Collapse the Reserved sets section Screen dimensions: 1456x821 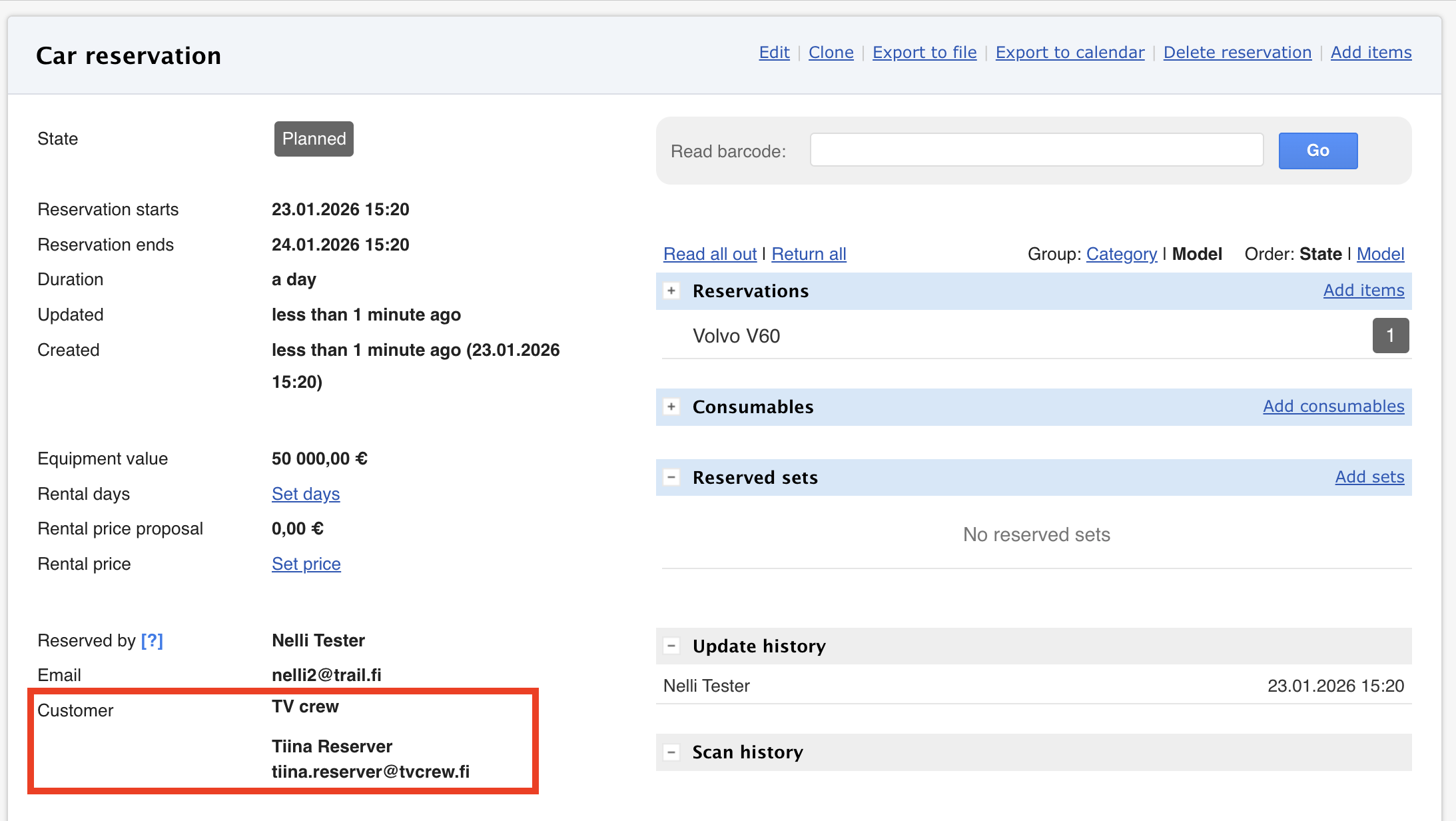[x=671, y=477]
